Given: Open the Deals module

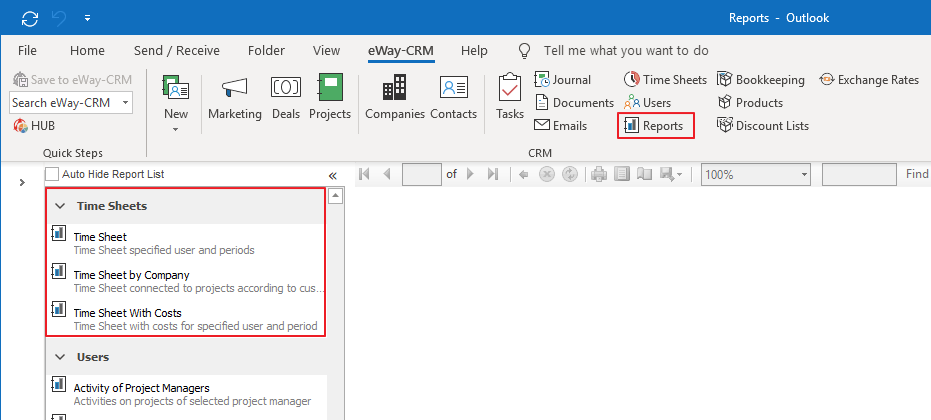Looking at the screenshot, I should [286, 99].
